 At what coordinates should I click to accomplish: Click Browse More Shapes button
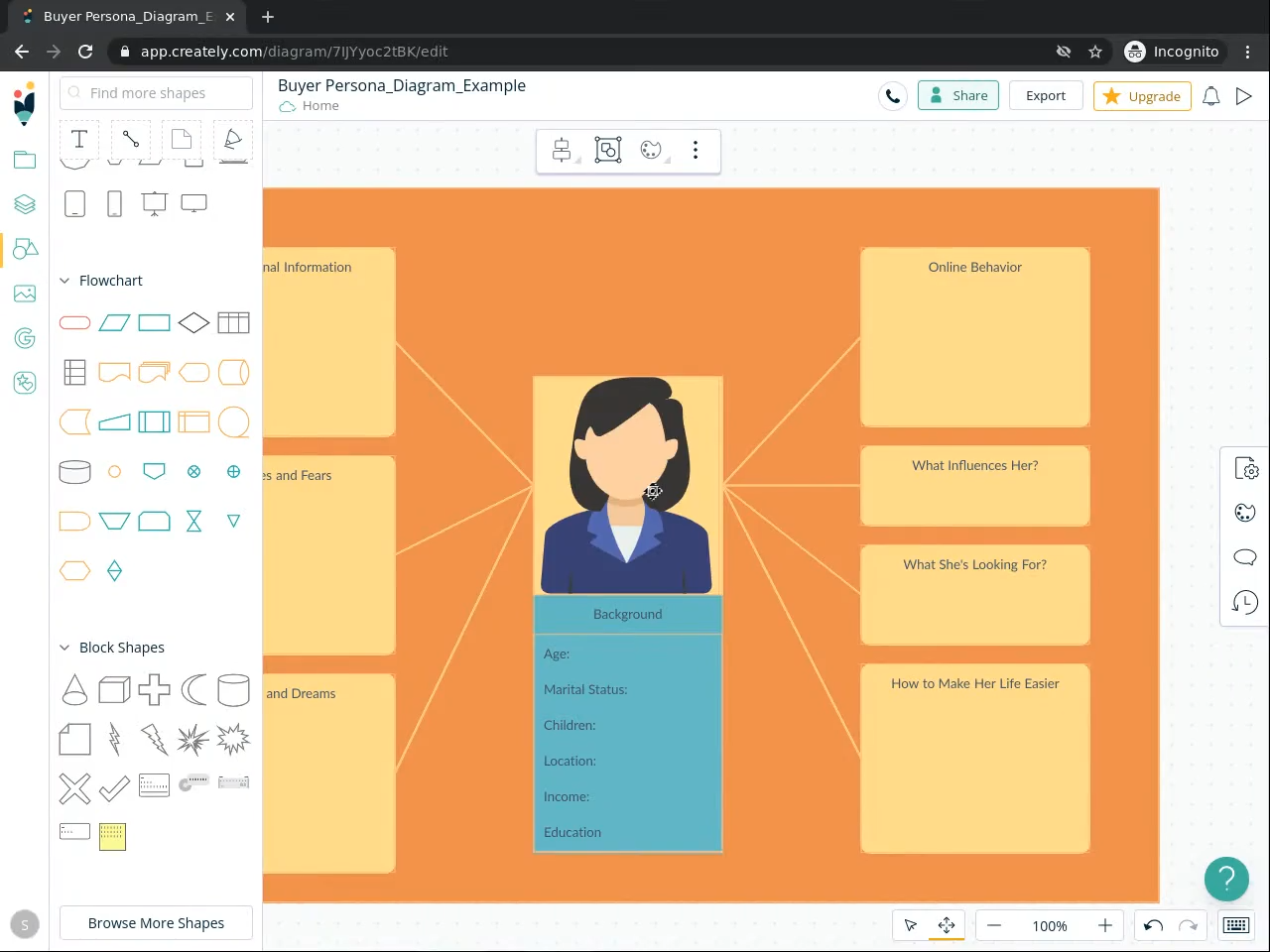click(156, 923)
